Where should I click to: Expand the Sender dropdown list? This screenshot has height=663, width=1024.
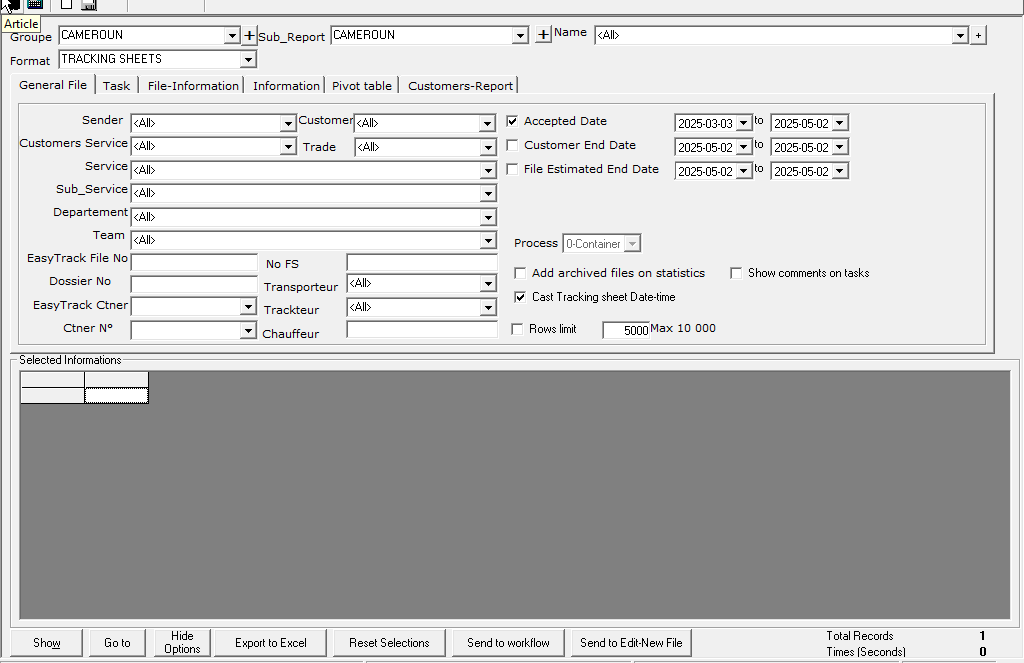[288, 124]
